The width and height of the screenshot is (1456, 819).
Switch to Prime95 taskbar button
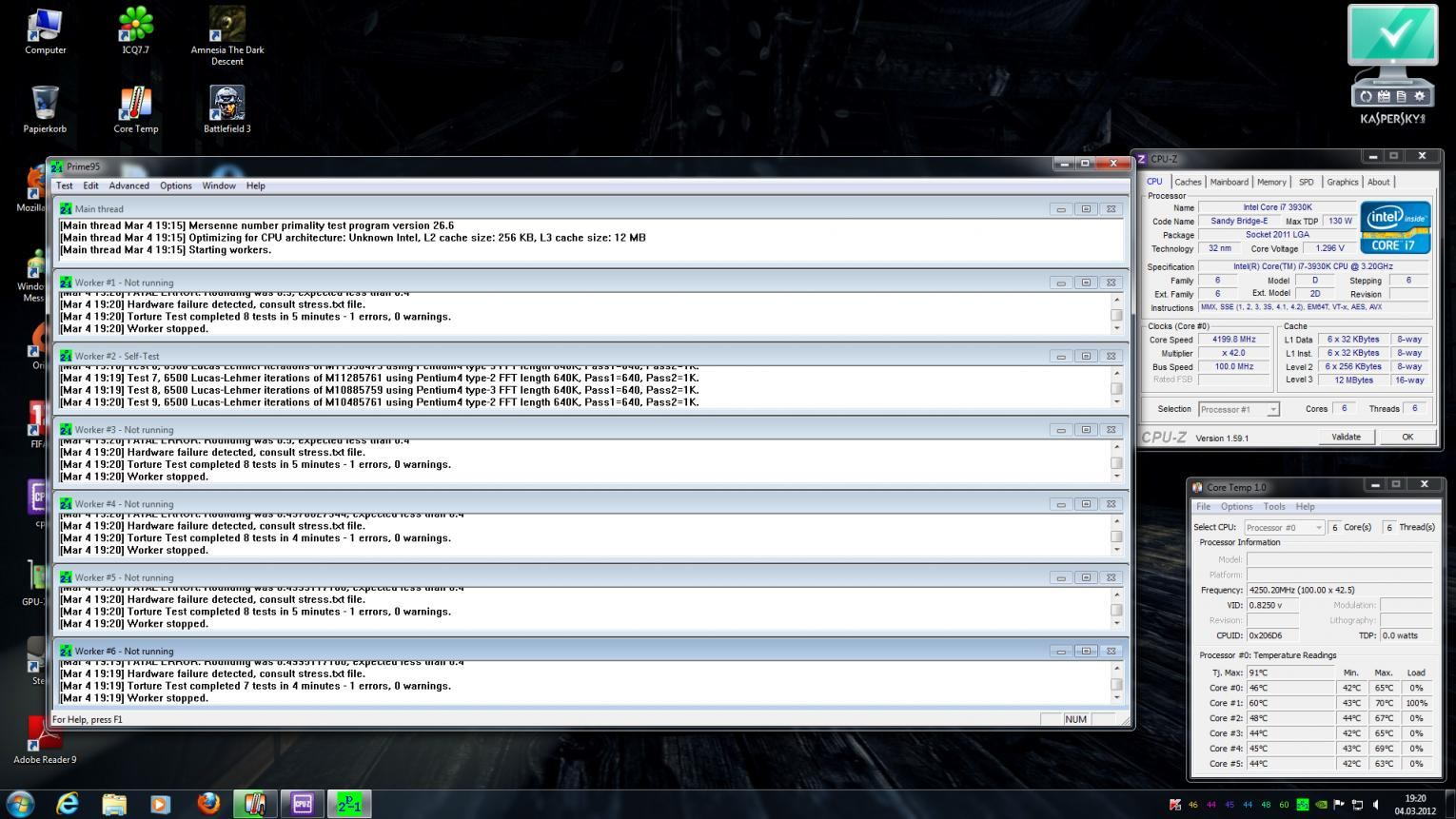[349, 804]
